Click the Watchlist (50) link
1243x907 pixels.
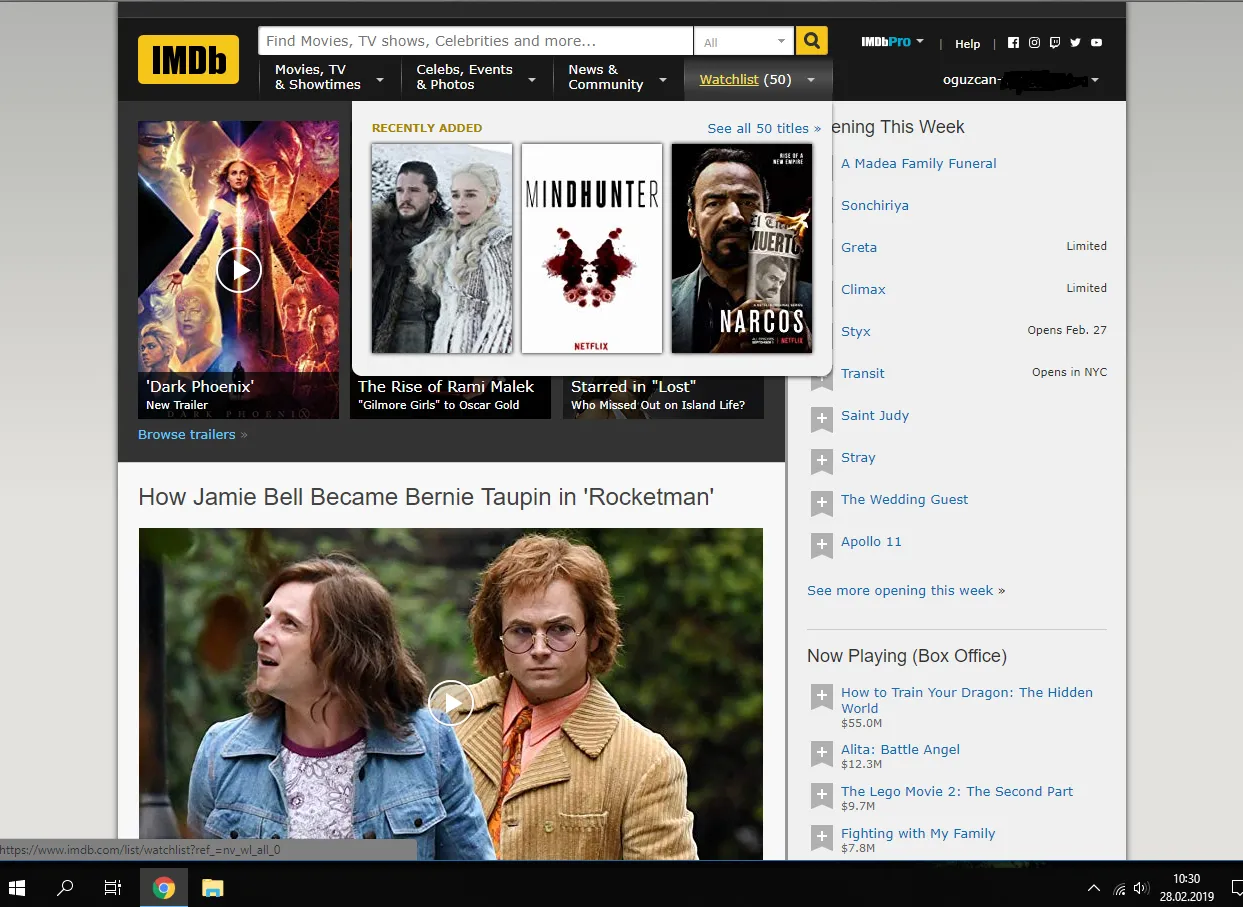(x=745, y=79)
